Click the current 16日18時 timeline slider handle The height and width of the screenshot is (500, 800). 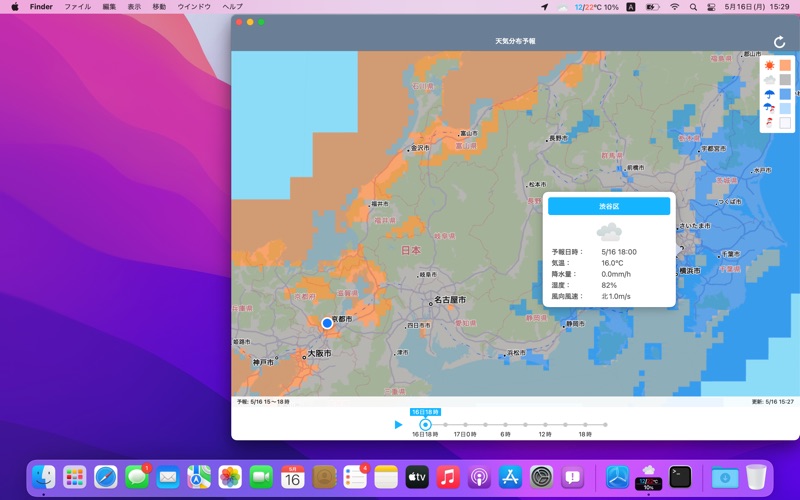point(425,425)
